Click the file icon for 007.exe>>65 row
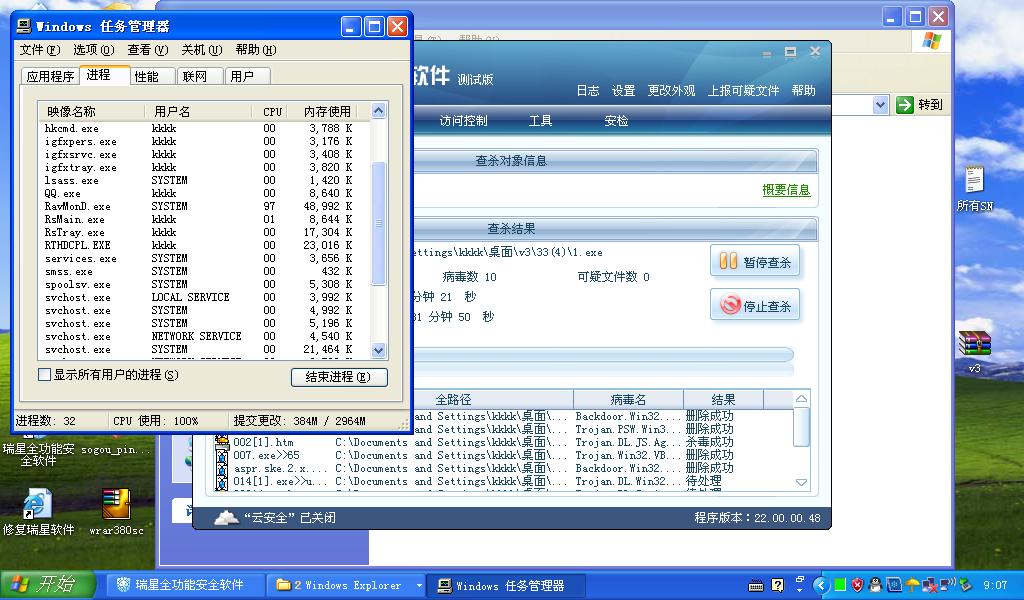 [x=222, y=455]
